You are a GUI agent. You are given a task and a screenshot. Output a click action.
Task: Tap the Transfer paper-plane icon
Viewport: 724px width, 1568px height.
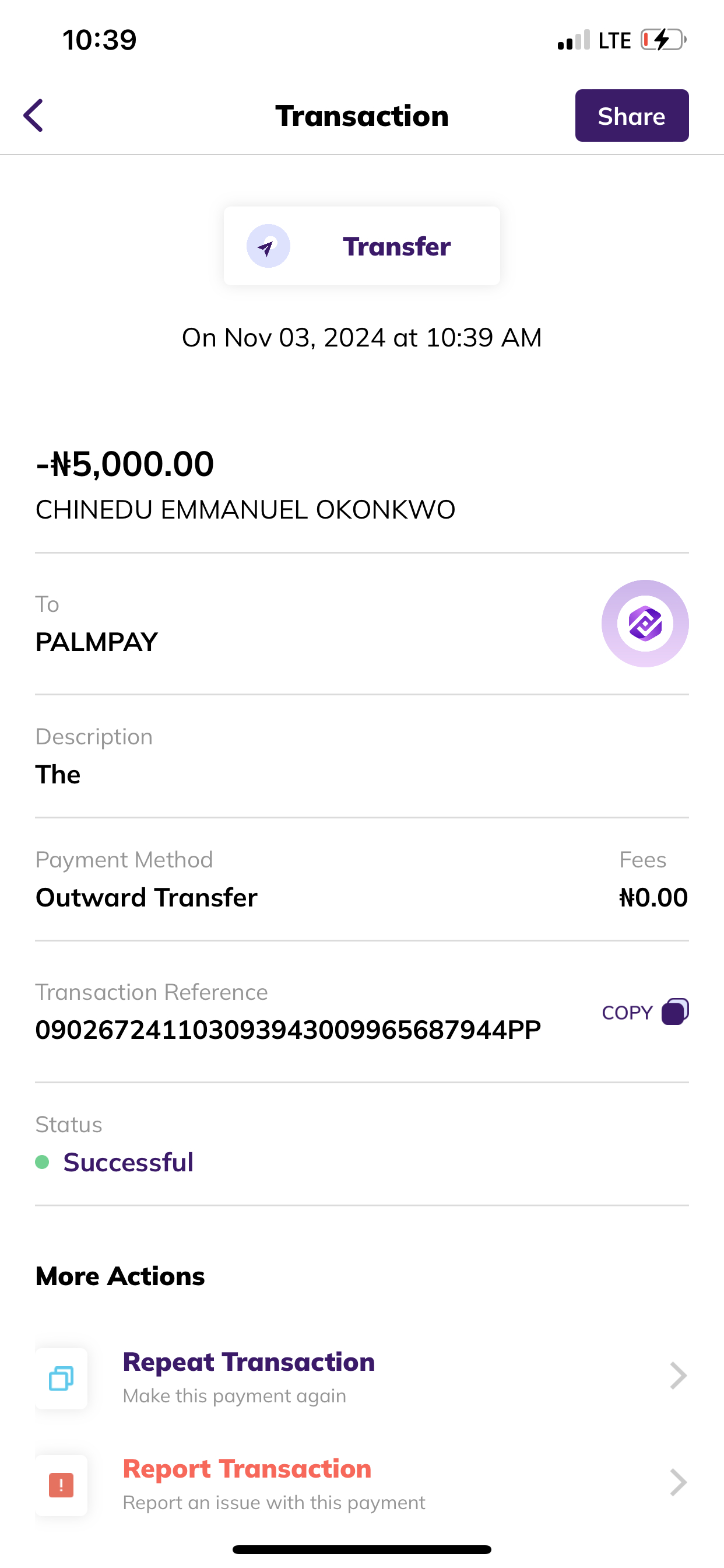(x=268, y=247)
